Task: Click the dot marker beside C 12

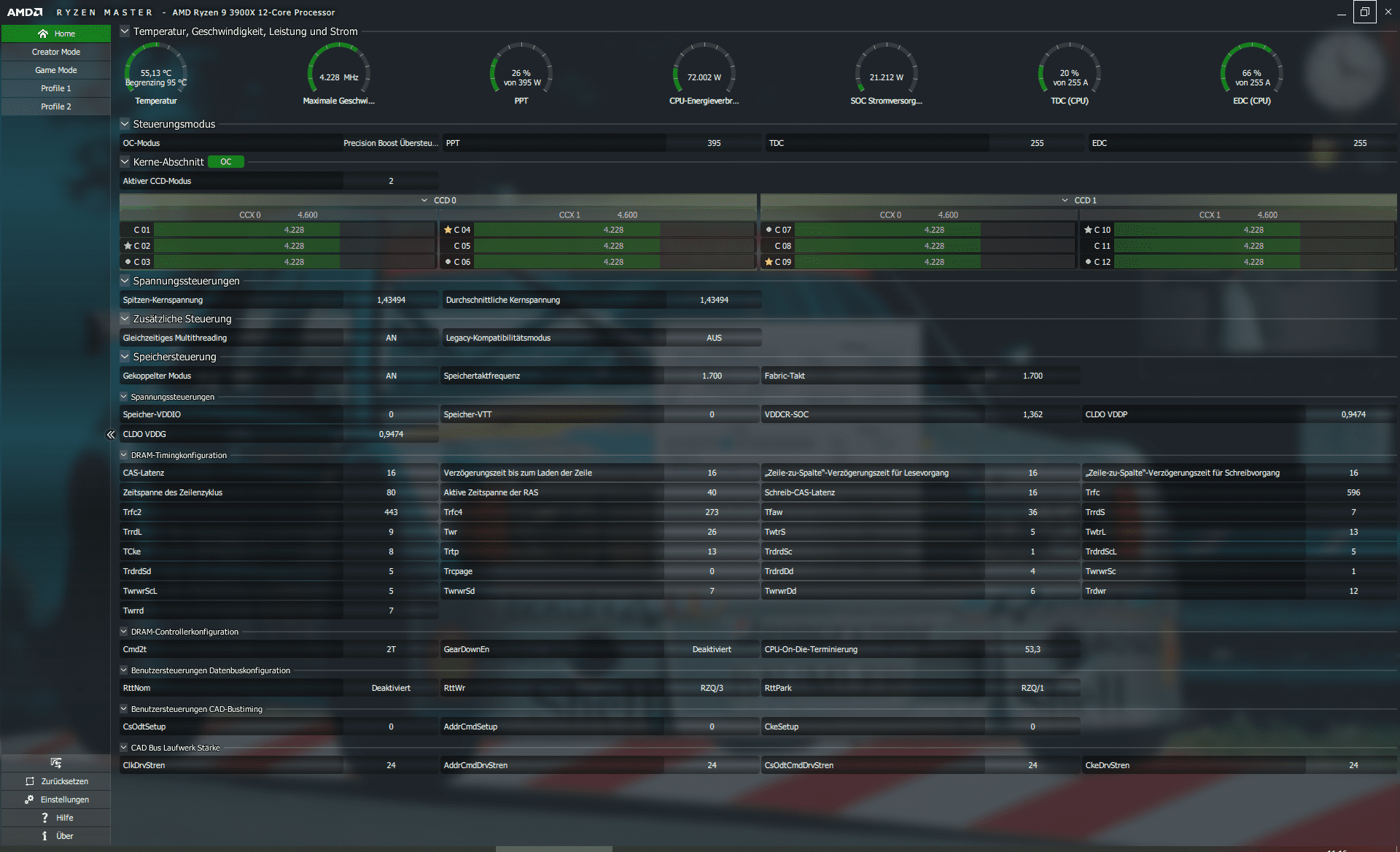Action: (x=1088, y=262)
